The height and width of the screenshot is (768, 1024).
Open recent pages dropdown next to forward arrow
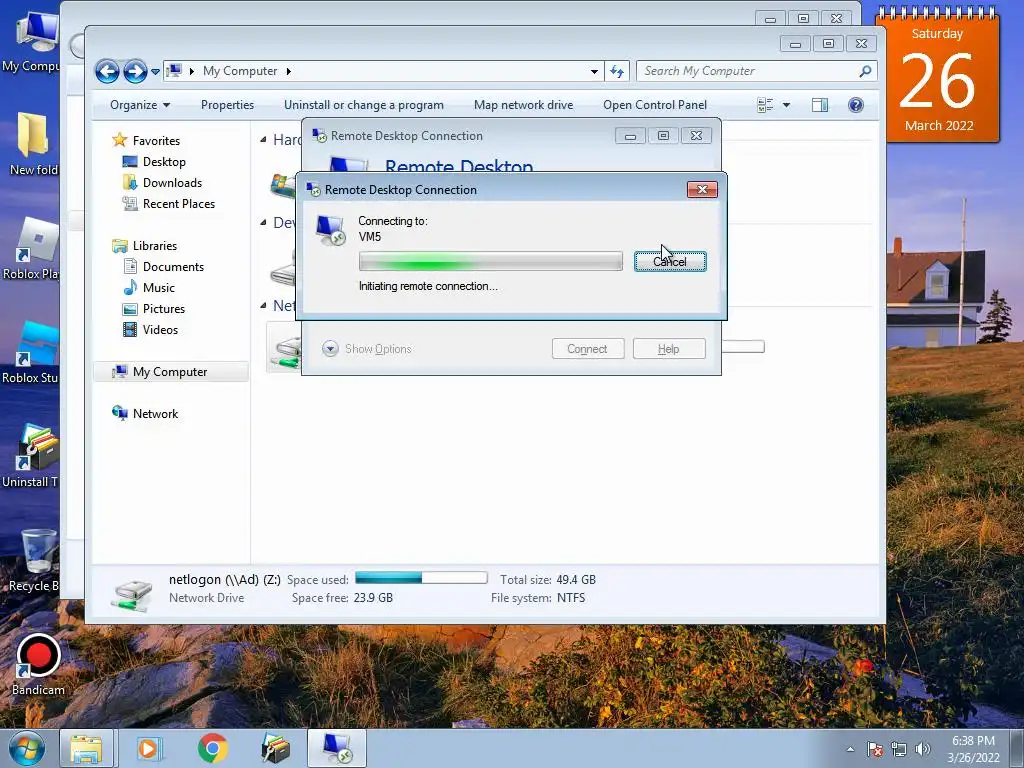[155, 71]
